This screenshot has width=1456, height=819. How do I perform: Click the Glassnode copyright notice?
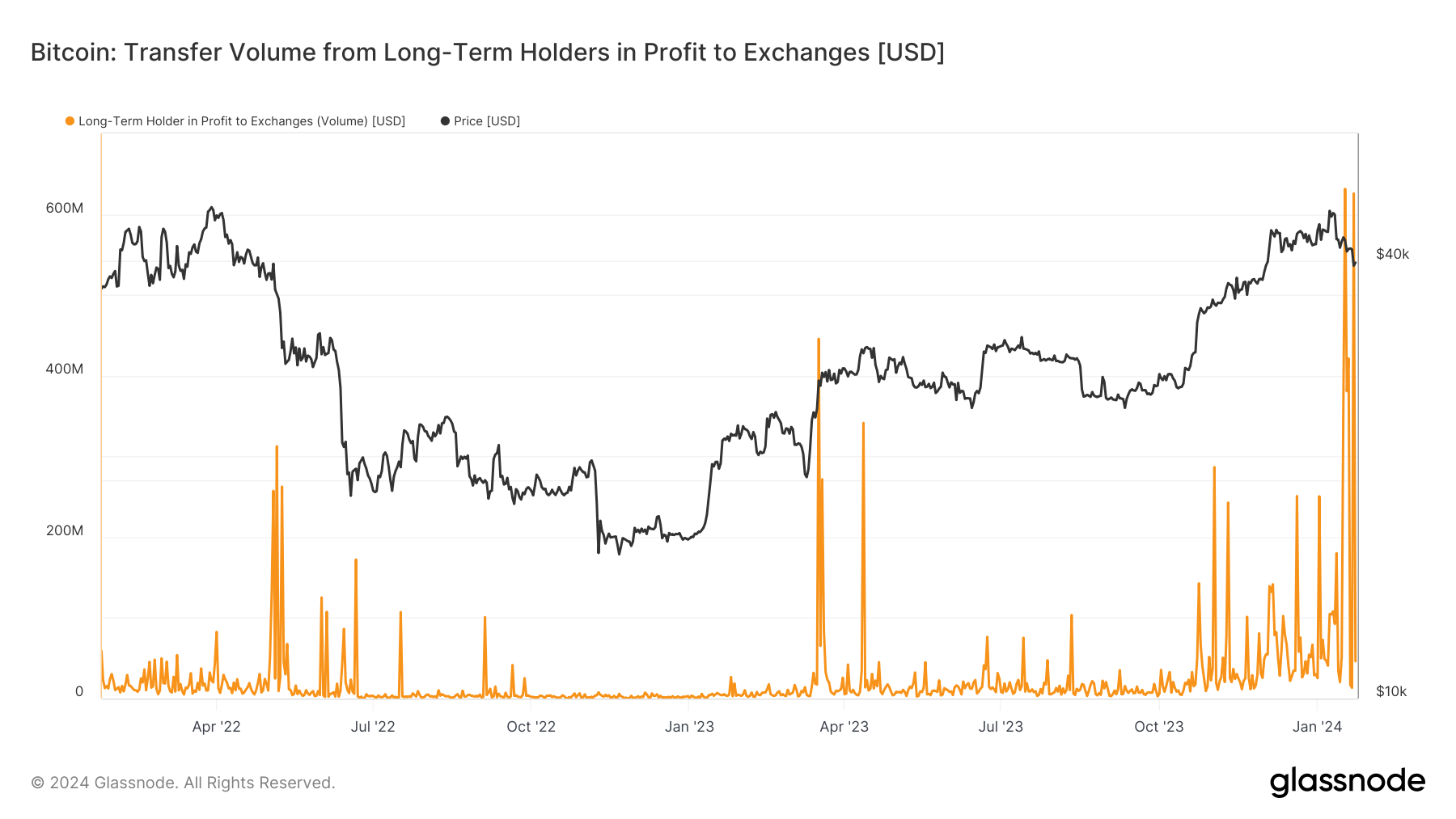pos(183,783)
